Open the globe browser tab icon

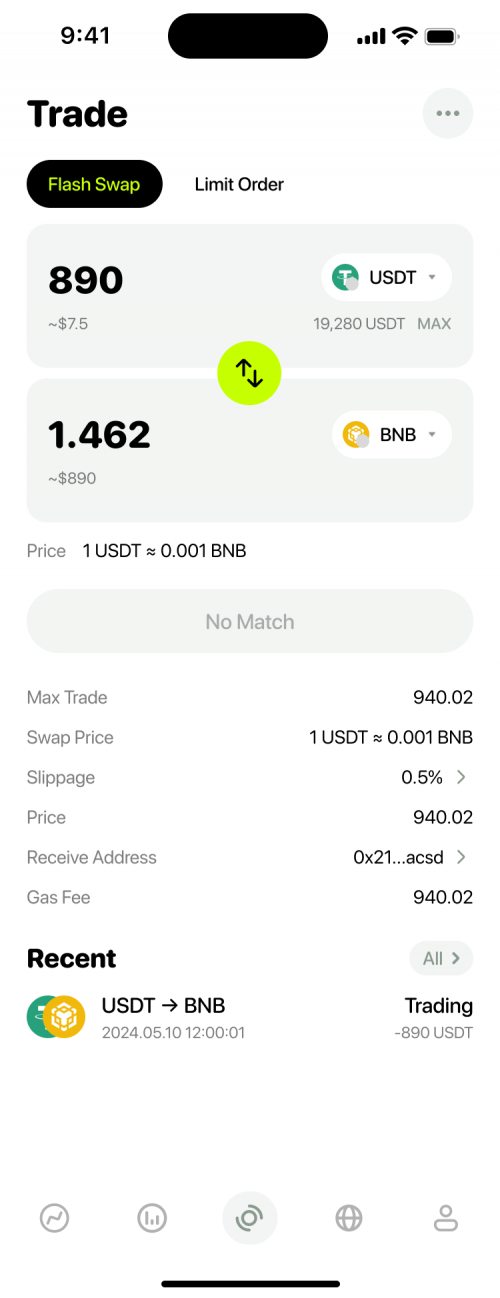tap(348, 1217)
